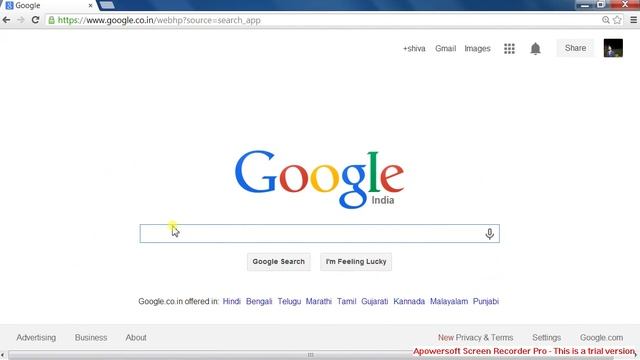The image size is (640, 360).
Task: Focus the Google search box
Action: click(320, 233)
